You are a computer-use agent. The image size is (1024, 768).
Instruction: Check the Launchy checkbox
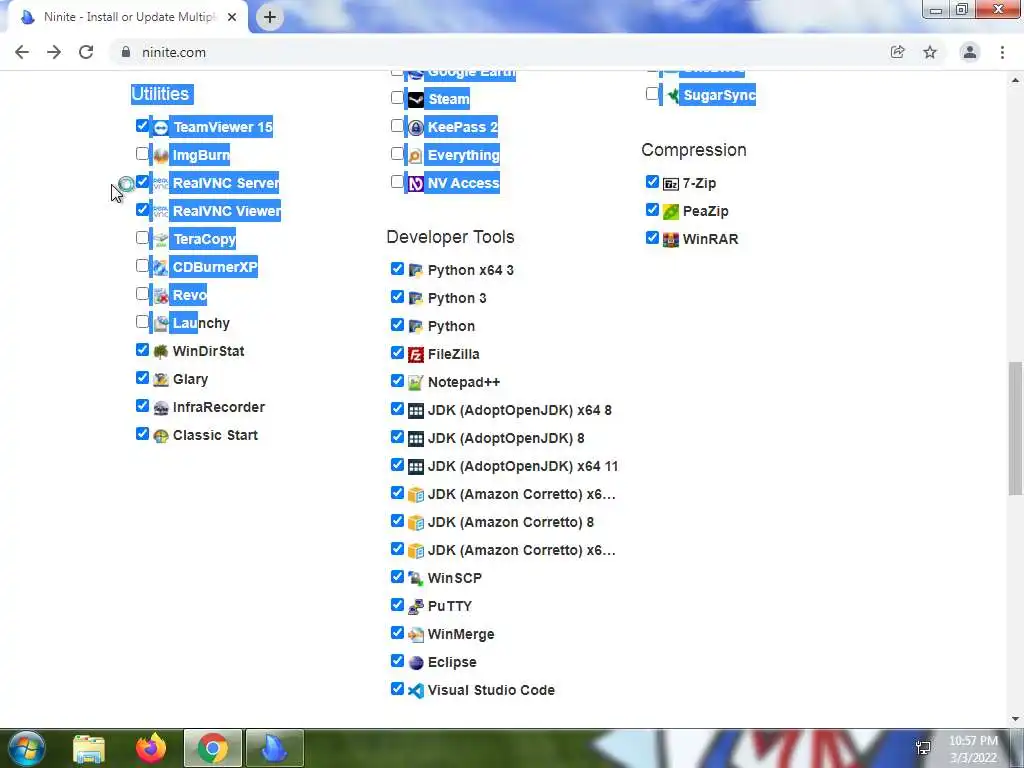tap(142, 321)
